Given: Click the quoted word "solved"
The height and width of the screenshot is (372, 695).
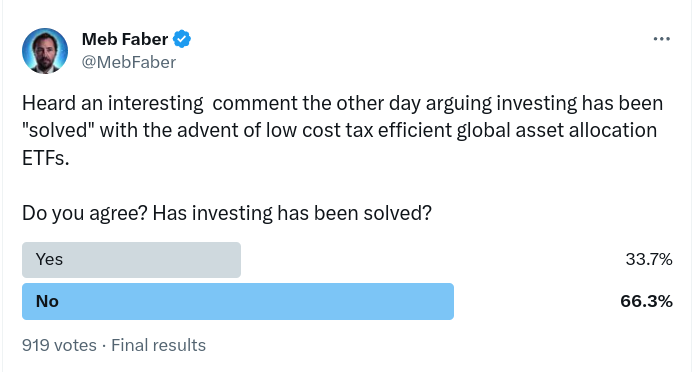Looking at the screenshot, I should [x=58, y=130].
